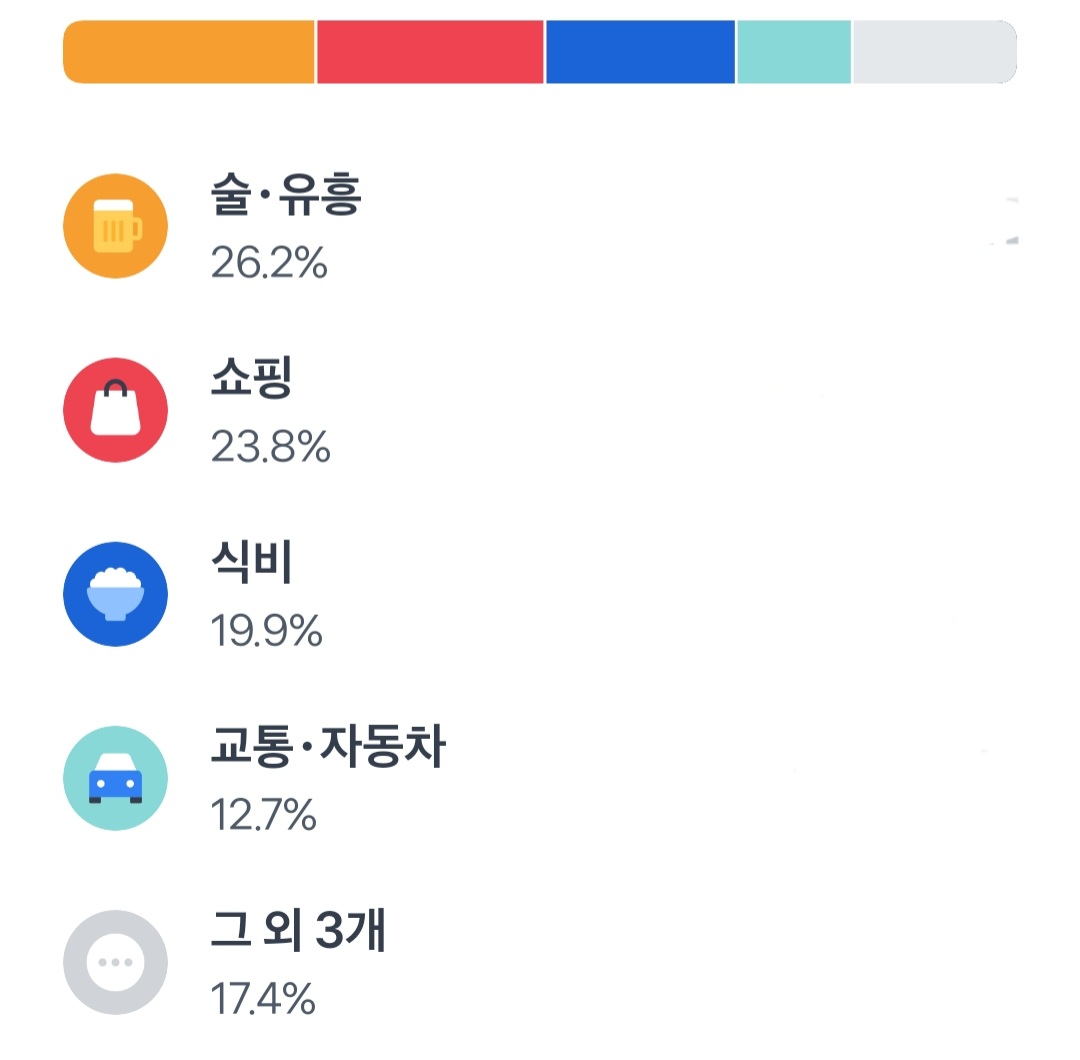Select the red segment of the spending bar
1080x1060 pixels.
point(430,52)
